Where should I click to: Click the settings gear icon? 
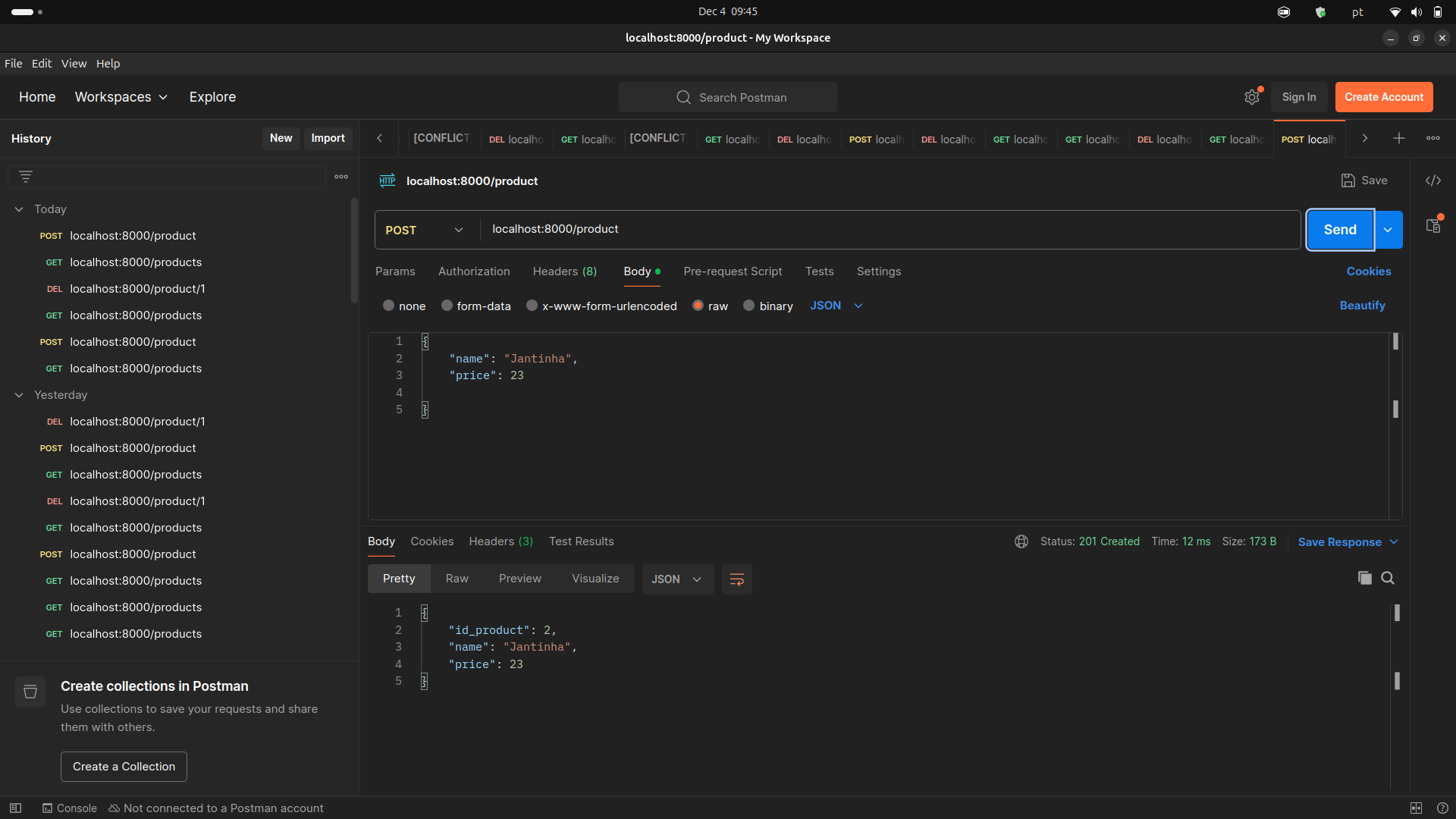[x=1251, y=97]
